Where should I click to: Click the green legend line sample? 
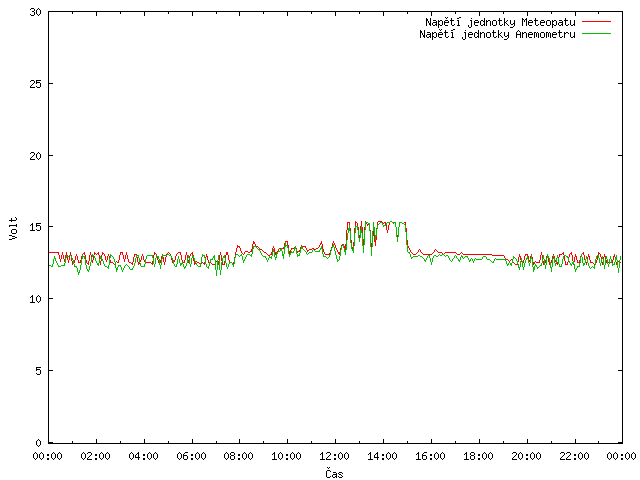[x=596, y=34]
